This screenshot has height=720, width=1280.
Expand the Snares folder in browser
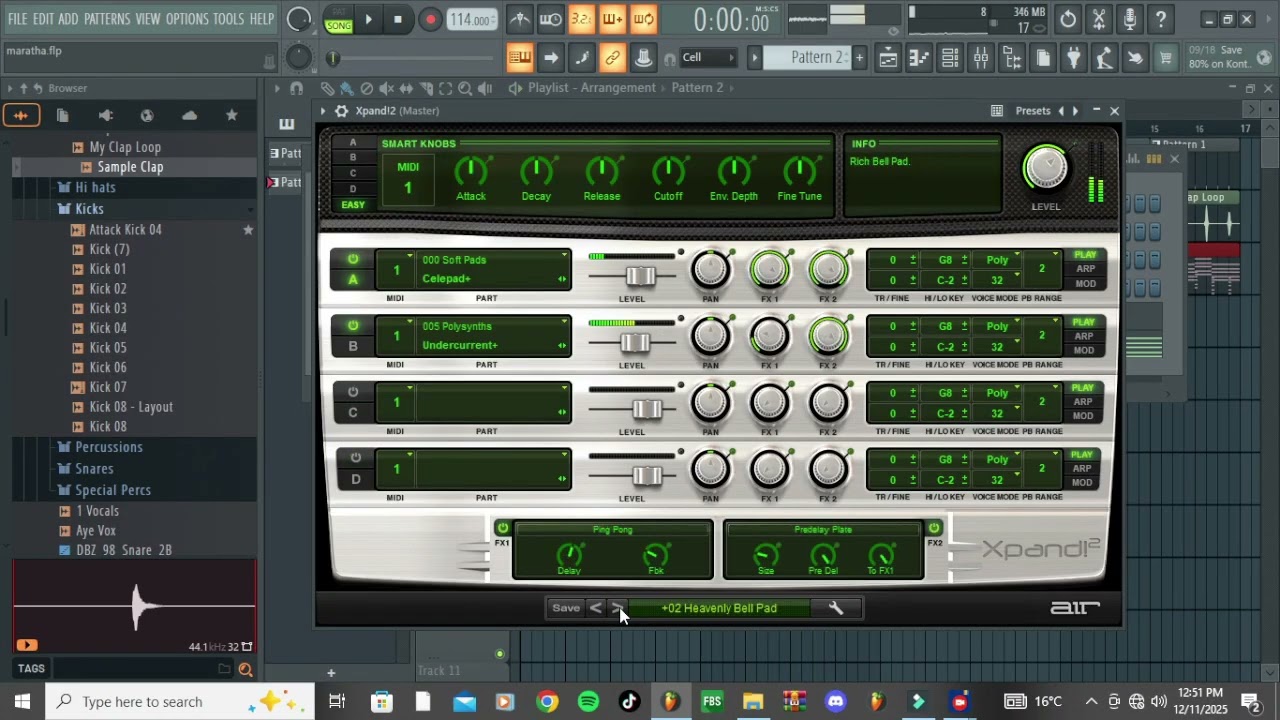tap(94, 469)
